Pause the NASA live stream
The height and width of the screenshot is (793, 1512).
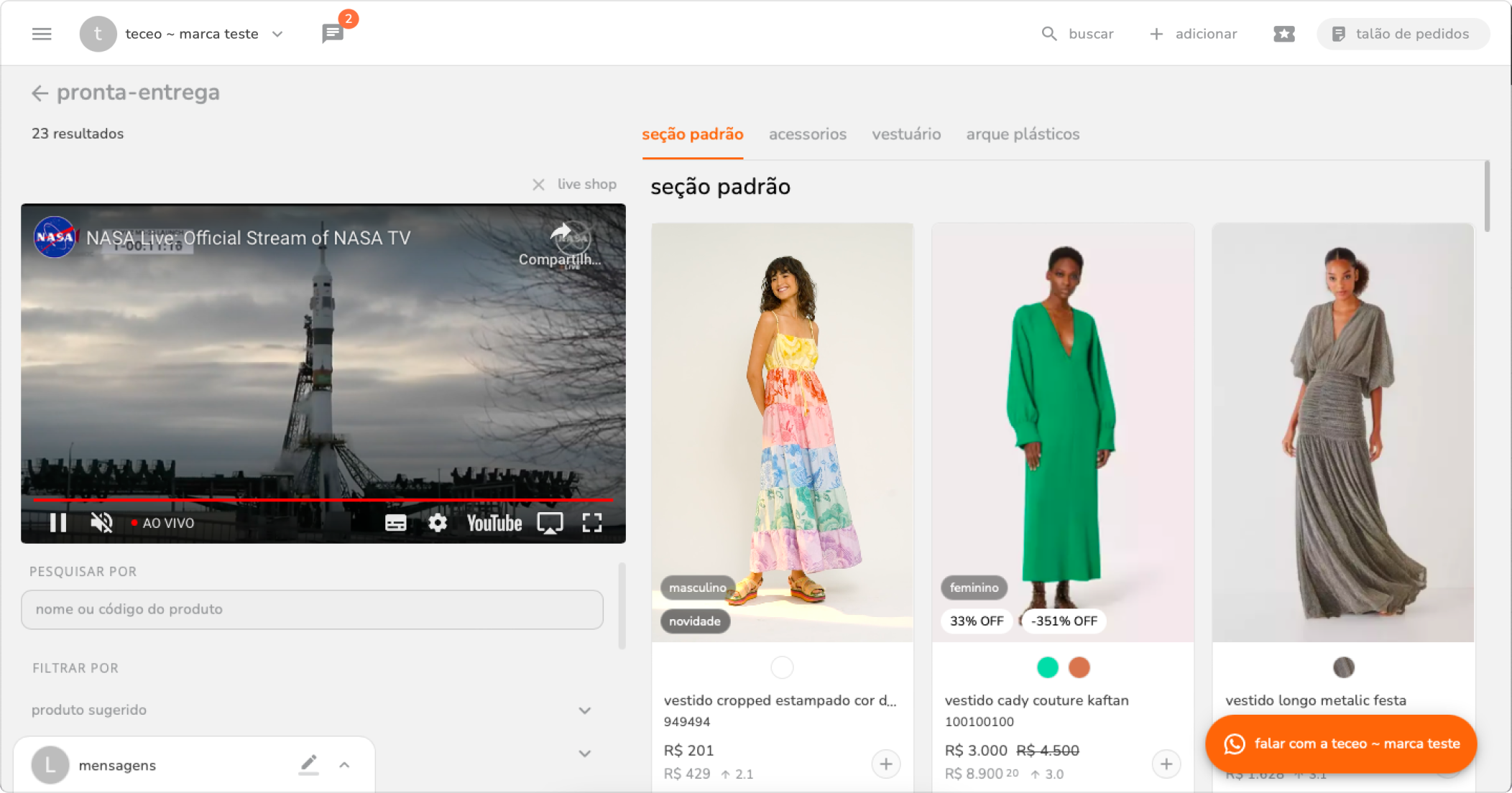point(58,523)
